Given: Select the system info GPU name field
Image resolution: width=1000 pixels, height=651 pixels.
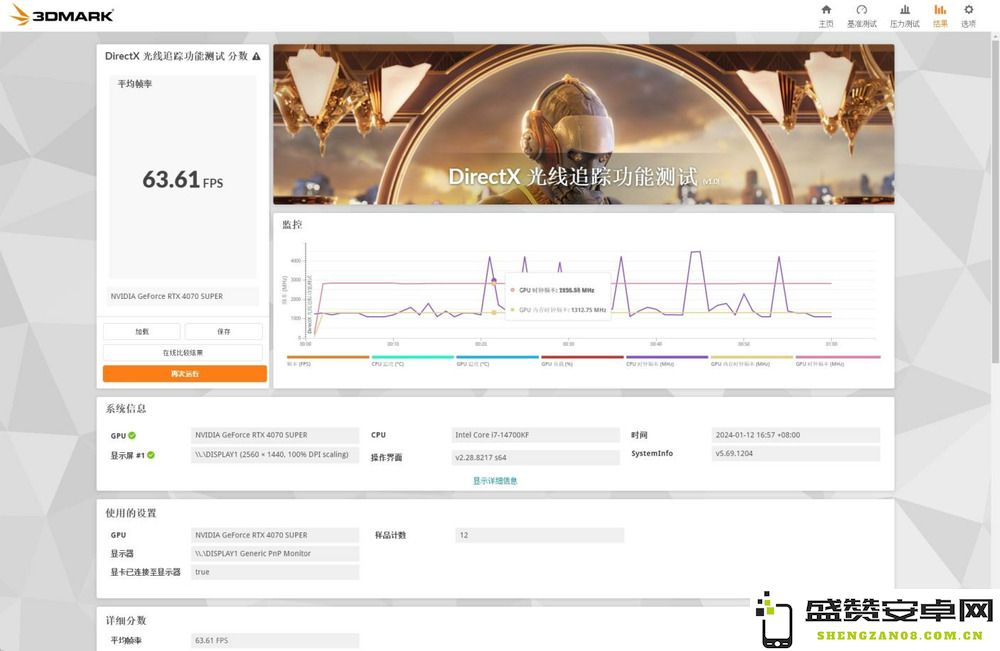Looking at the screenshot, I should (x=275, y=435).
